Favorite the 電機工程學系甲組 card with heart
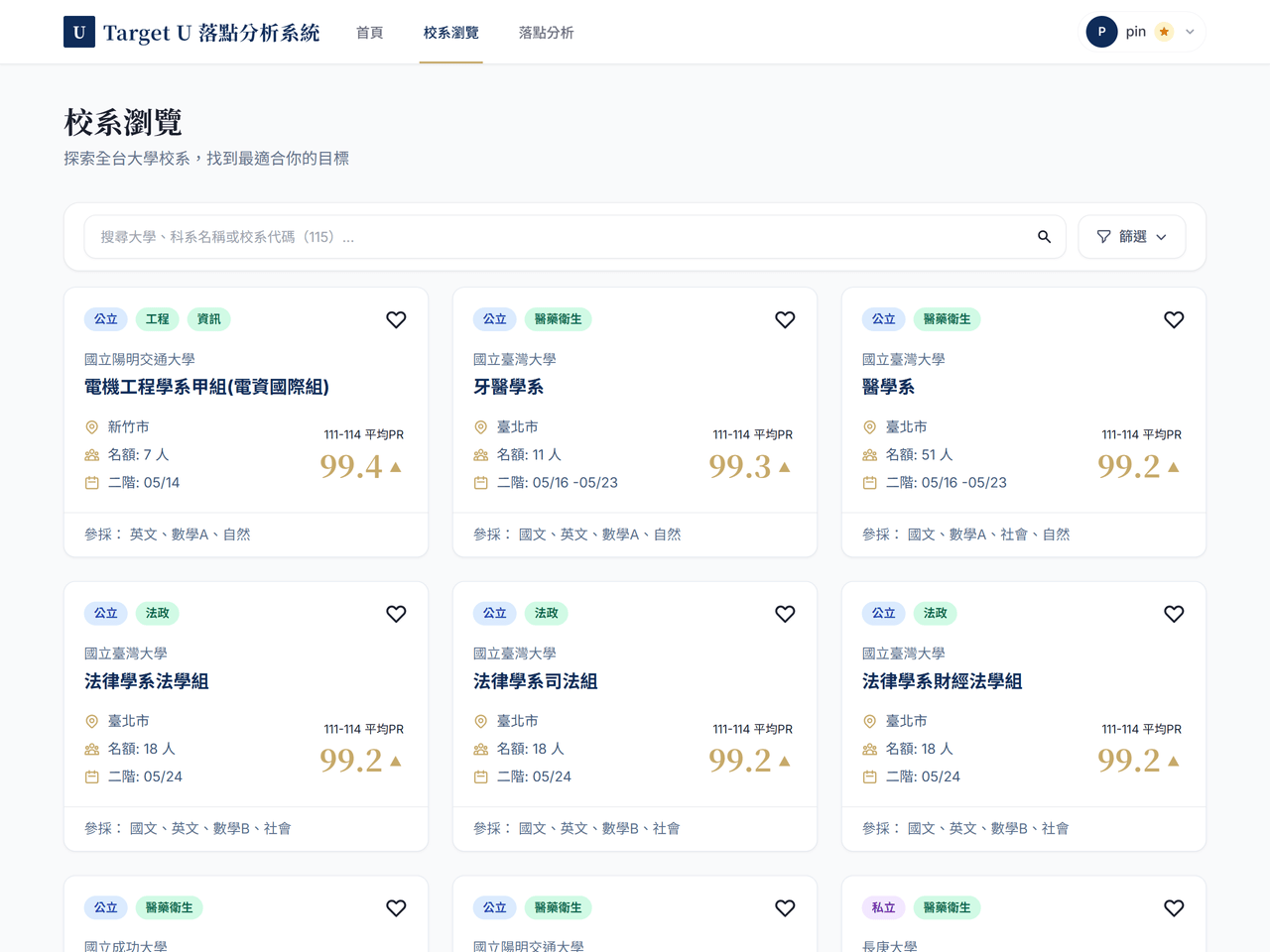The height and width of the screenshot is (952, 1270). [396, 319]
